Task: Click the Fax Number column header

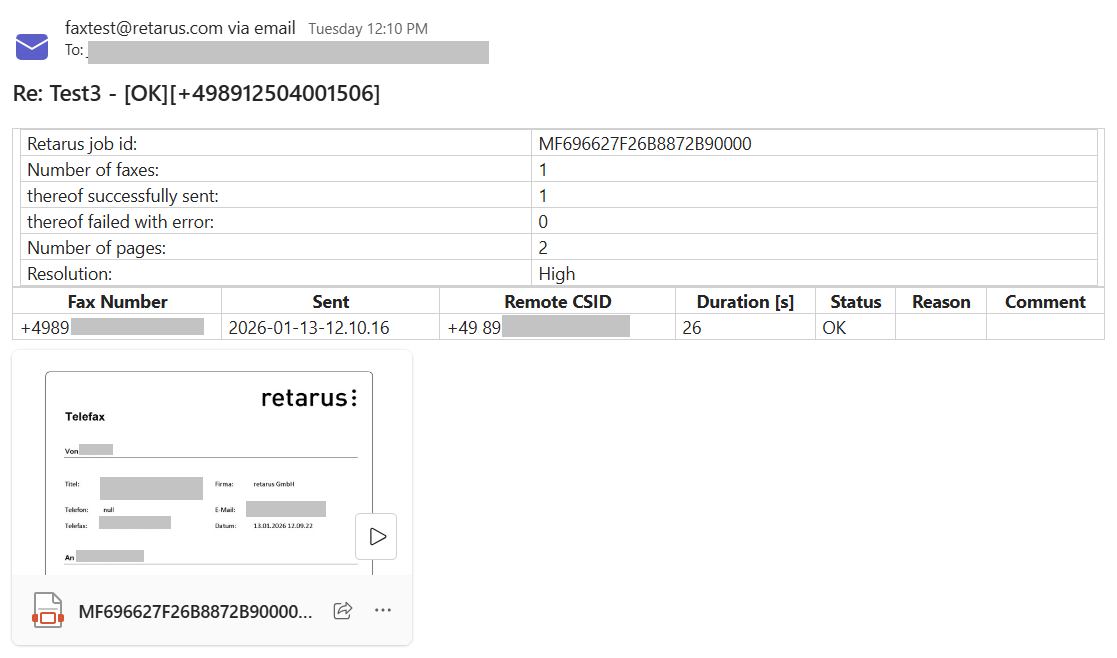Action: 117,302
